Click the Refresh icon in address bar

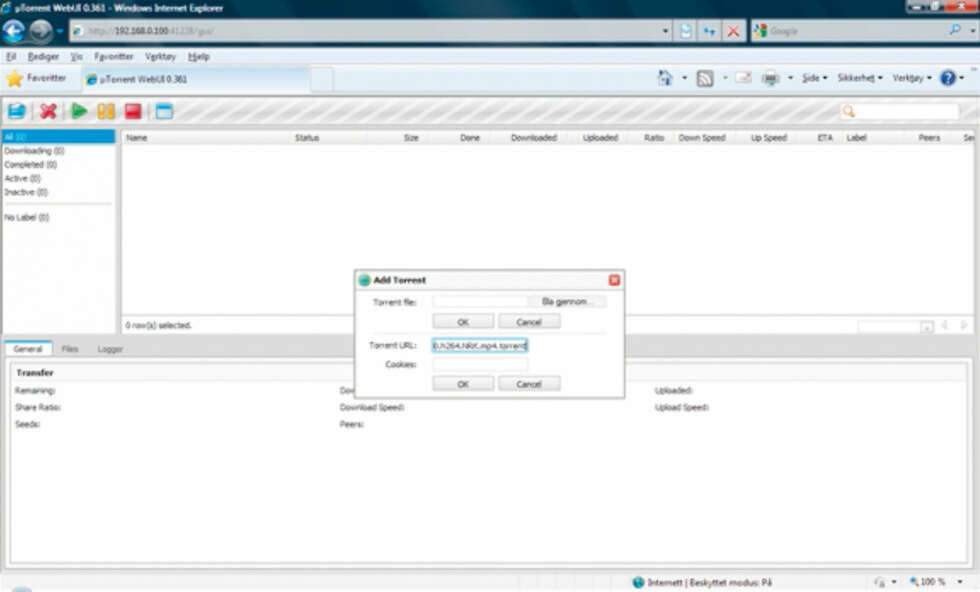click(709, 31)
